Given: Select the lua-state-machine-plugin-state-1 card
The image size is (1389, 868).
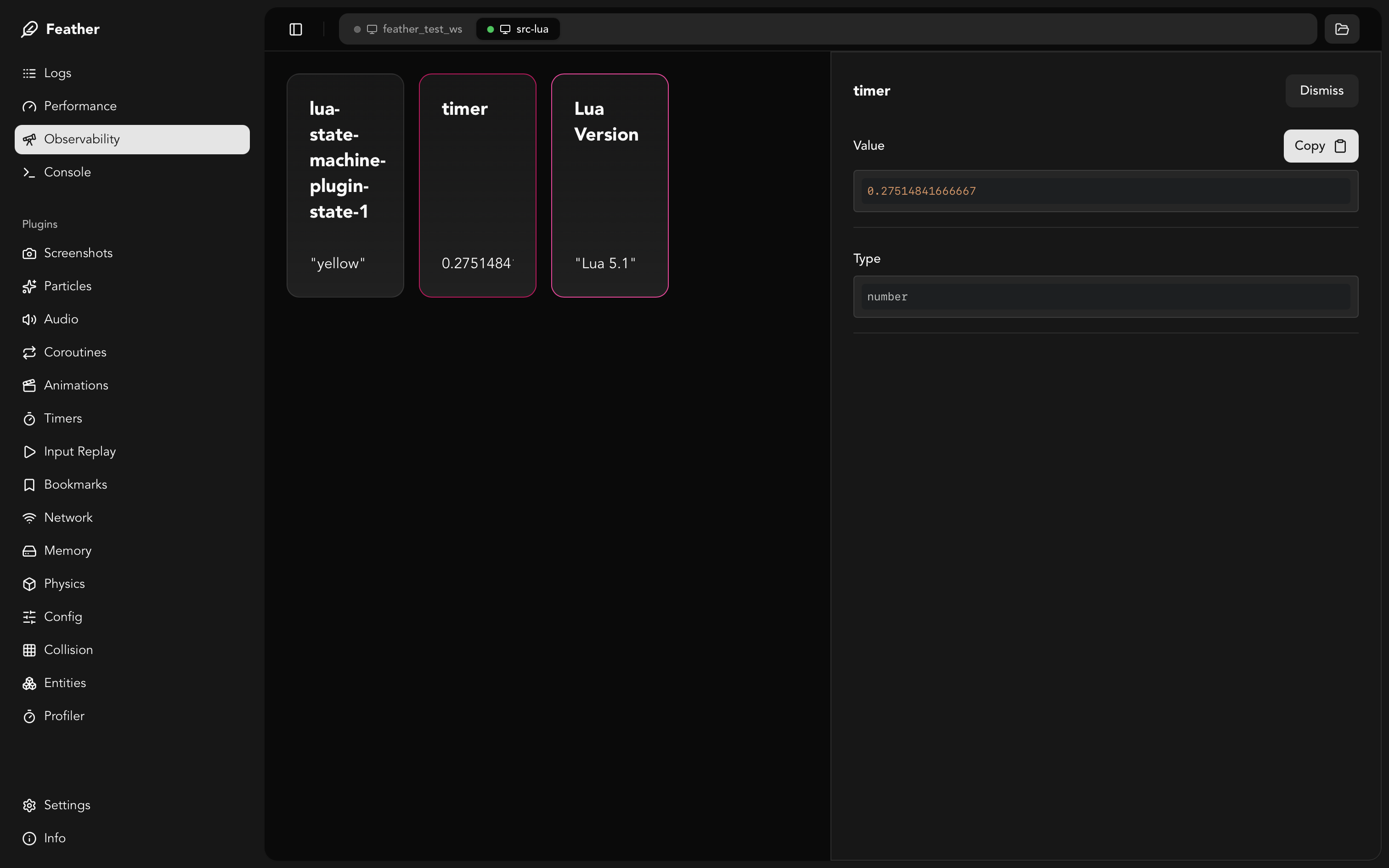Looking at the screenshot, I should (x=345, y=186).
